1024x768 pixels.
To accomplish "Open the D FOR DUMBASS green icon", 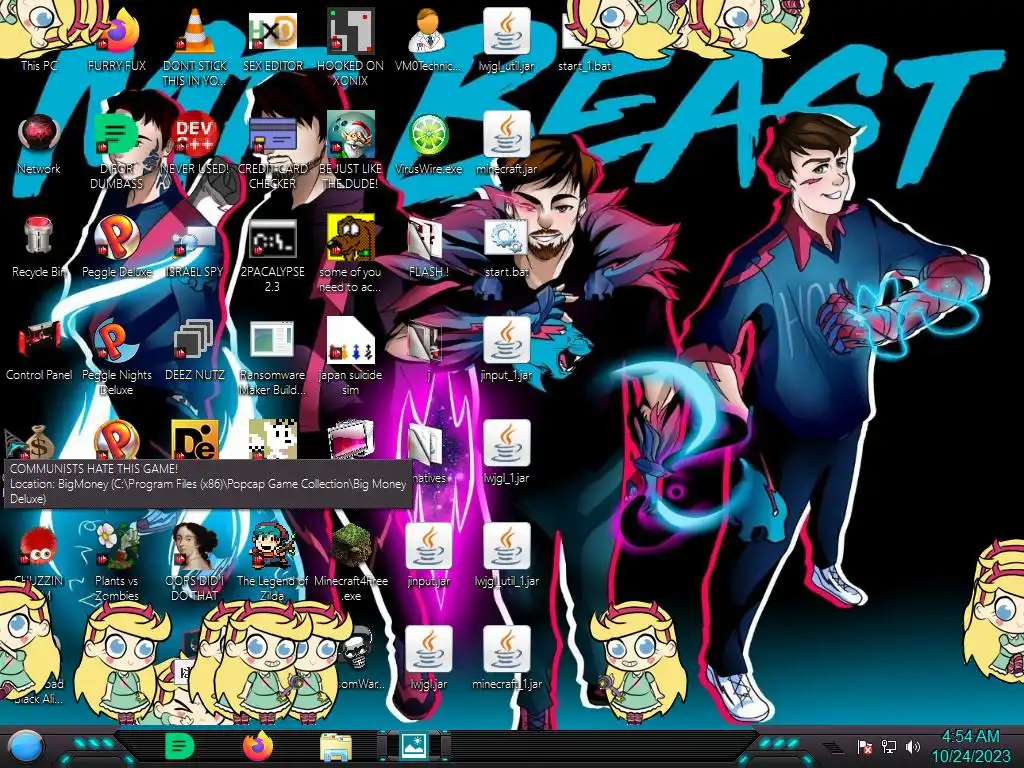I will click(x=116, y=152).
